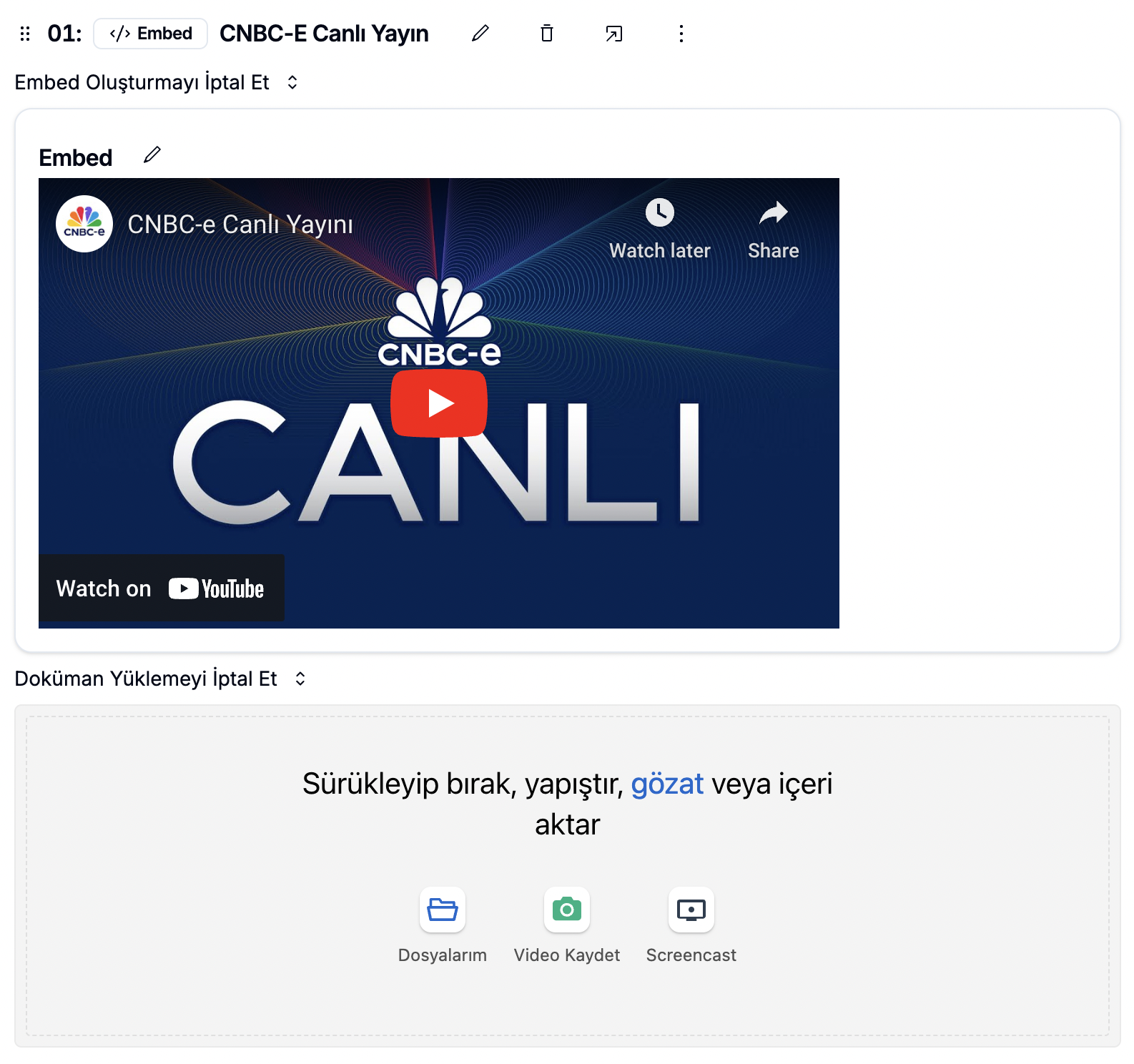This screenshot has height=1064, width=1134.
Task: Grab the drag handle next to 01:
Action: click(25, 34)
